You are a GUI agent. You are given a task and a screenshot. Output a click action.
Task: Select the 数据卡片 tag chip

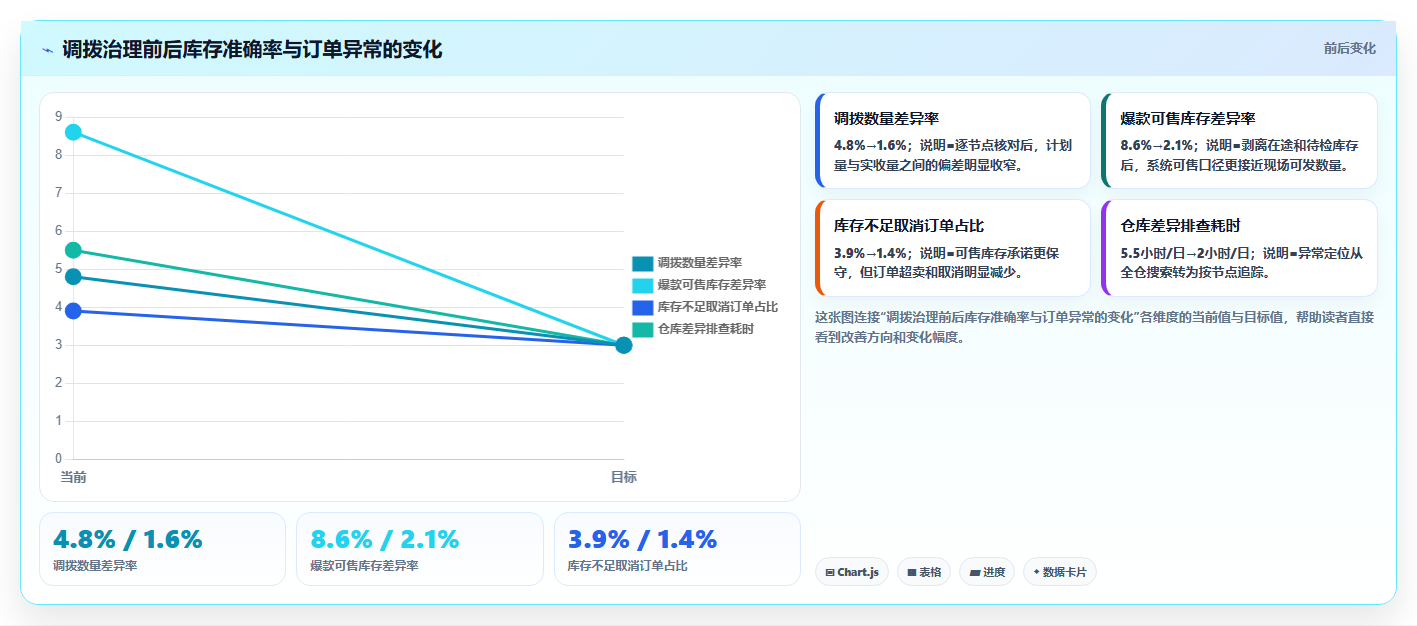(1059, 572)
